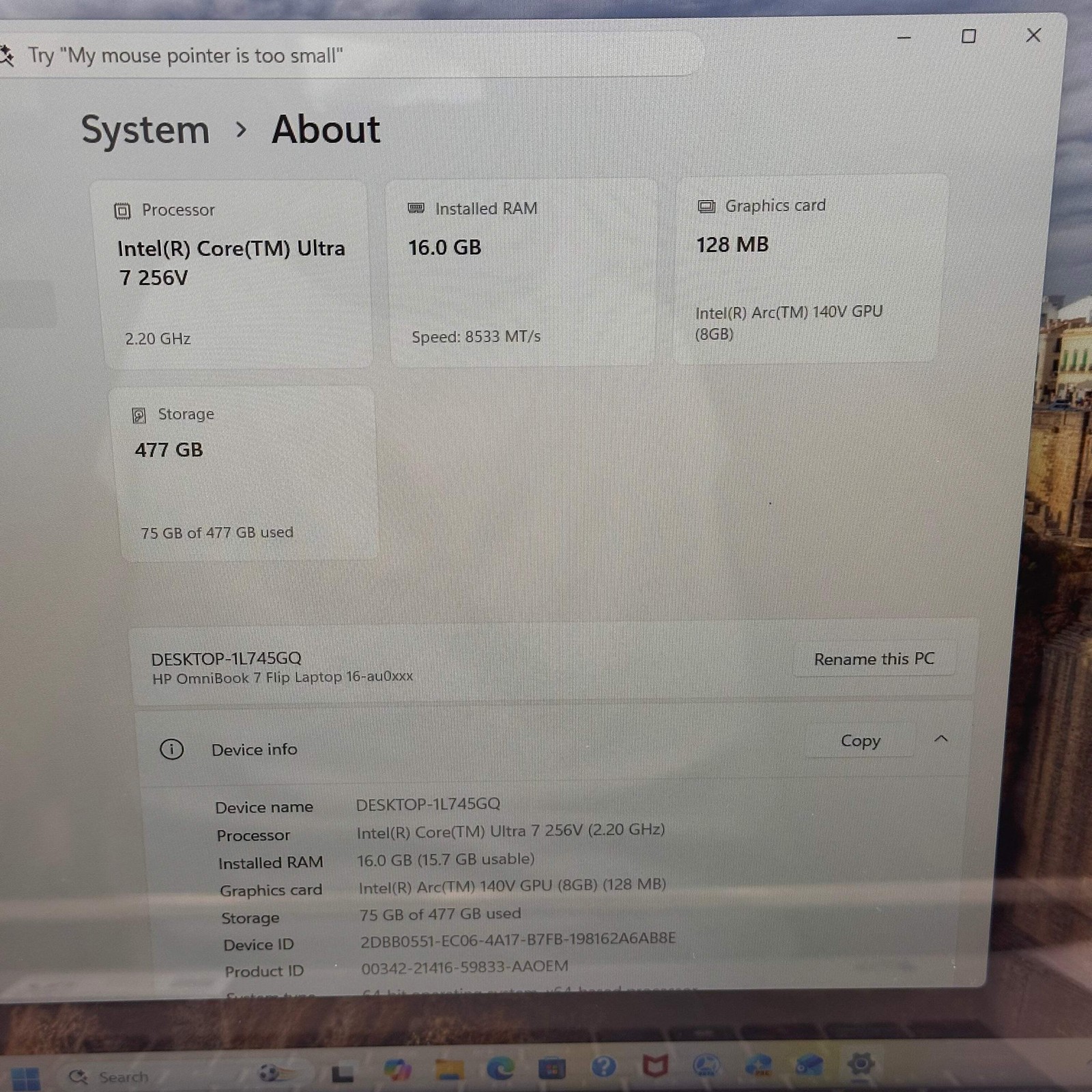Launch Microsoft Edge from the taskbar
Image resolution: width=1092 pixels, height=1092 pixels.
coord(500,1068)
